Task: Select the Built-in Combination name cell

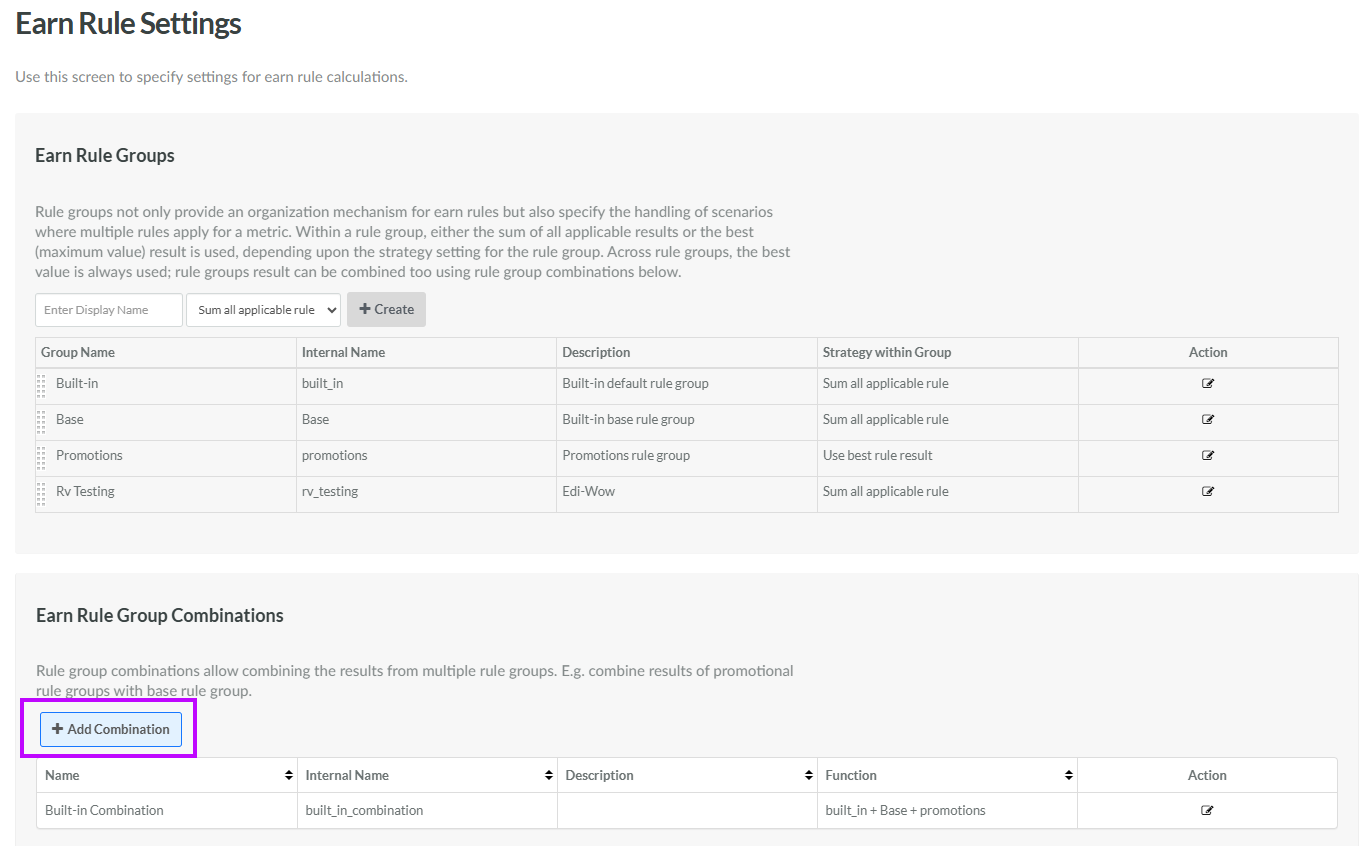Action: point(104,810)
